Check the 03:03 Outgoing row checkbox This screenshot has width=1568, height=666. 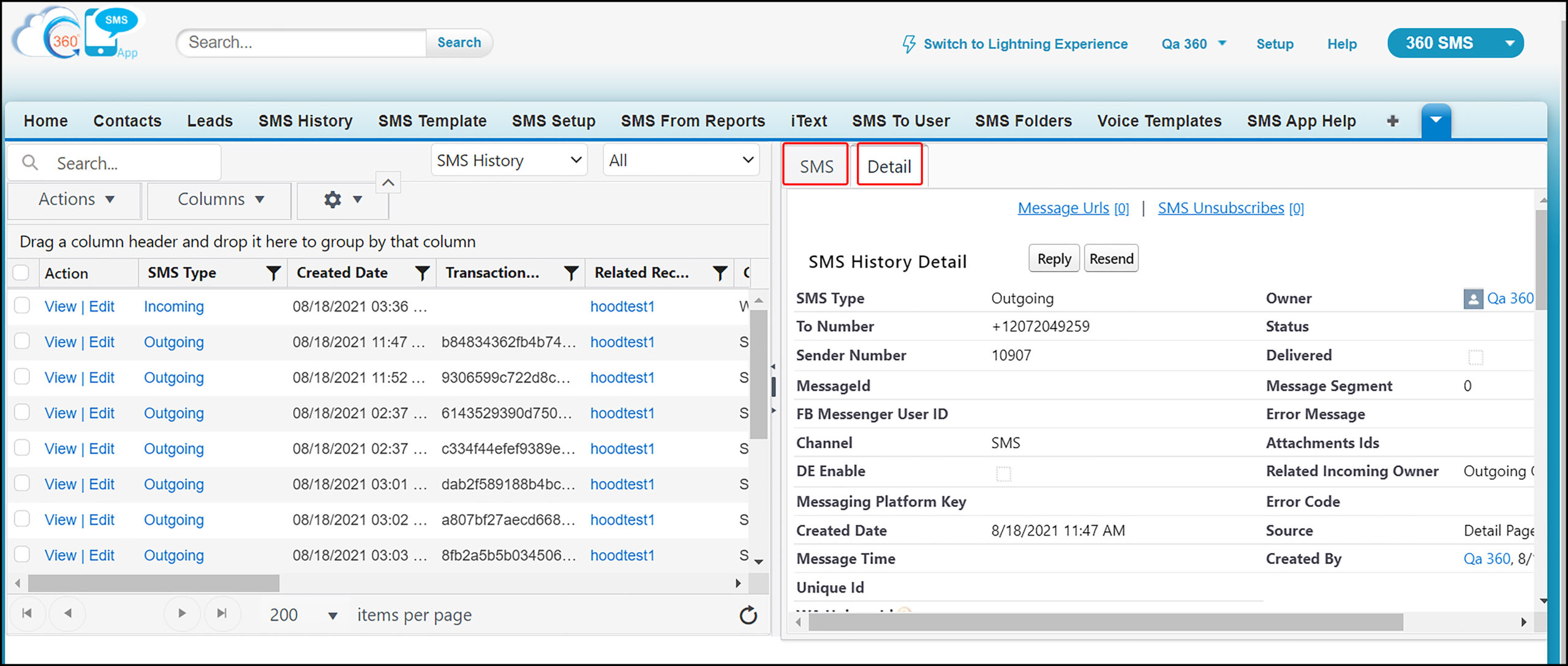coord(22,554)
